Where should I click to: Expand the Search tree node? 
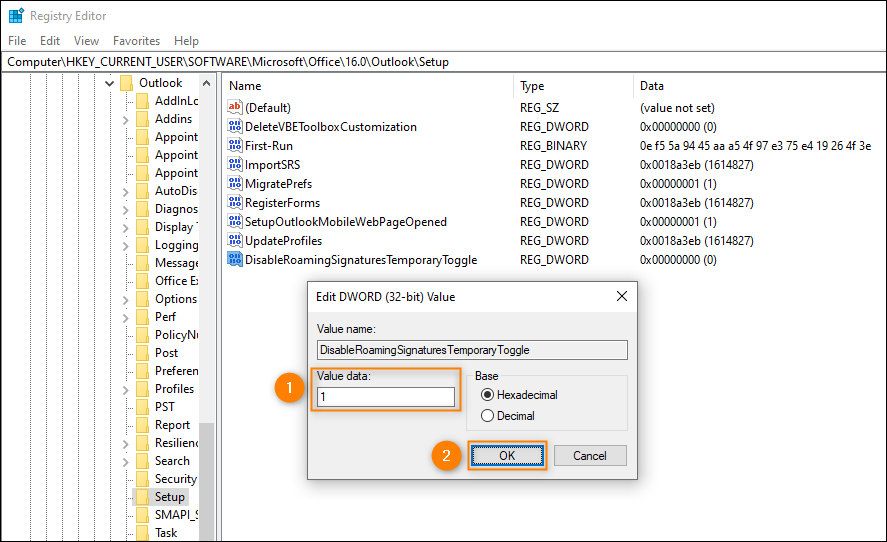click(x=126, y=461)
